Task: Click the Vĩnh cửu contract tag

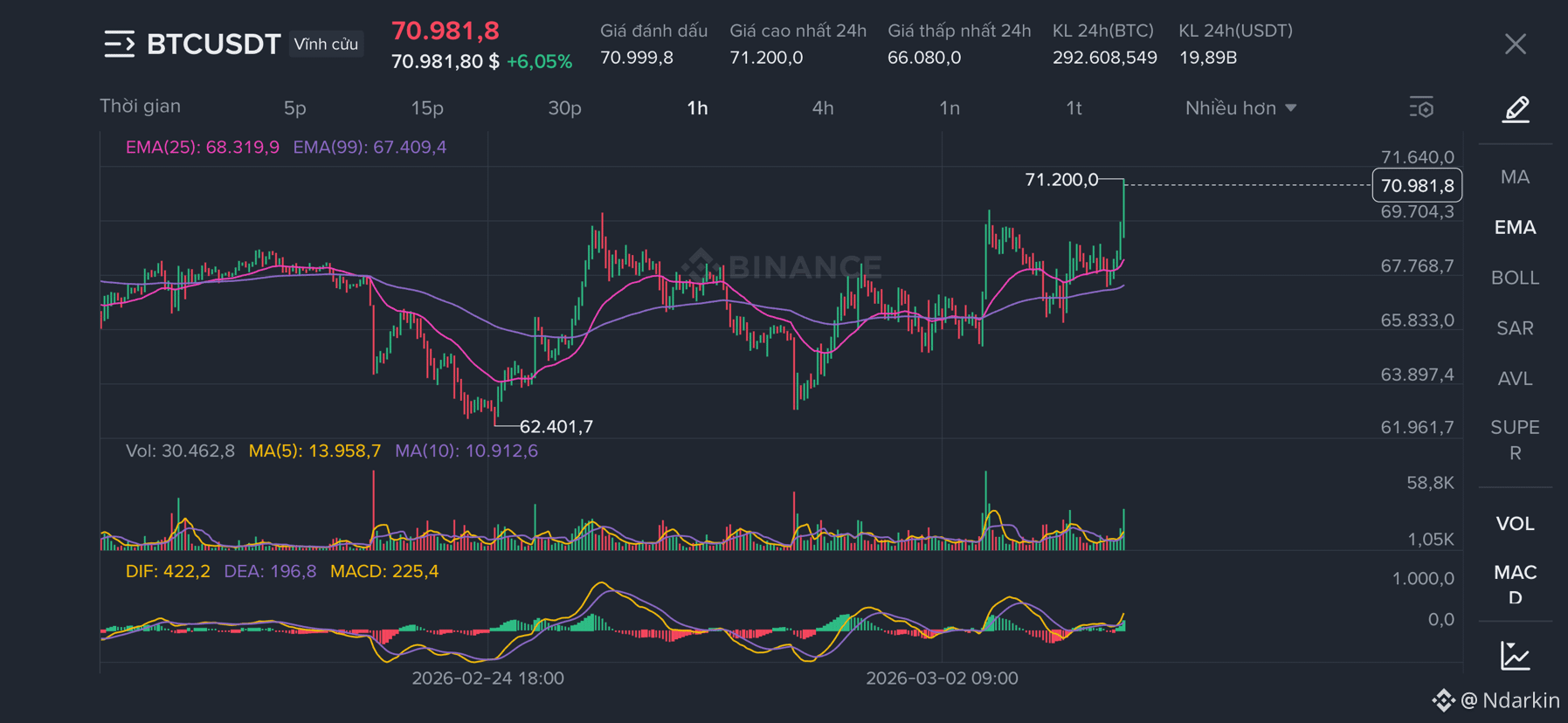Action: pyautogui.click(x=326, y=44)
